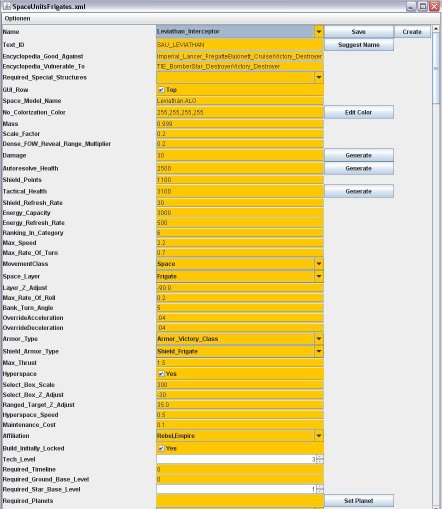Screen dimensions: 442x509
Task: Click the Save button
Action: tap(359, 32)
